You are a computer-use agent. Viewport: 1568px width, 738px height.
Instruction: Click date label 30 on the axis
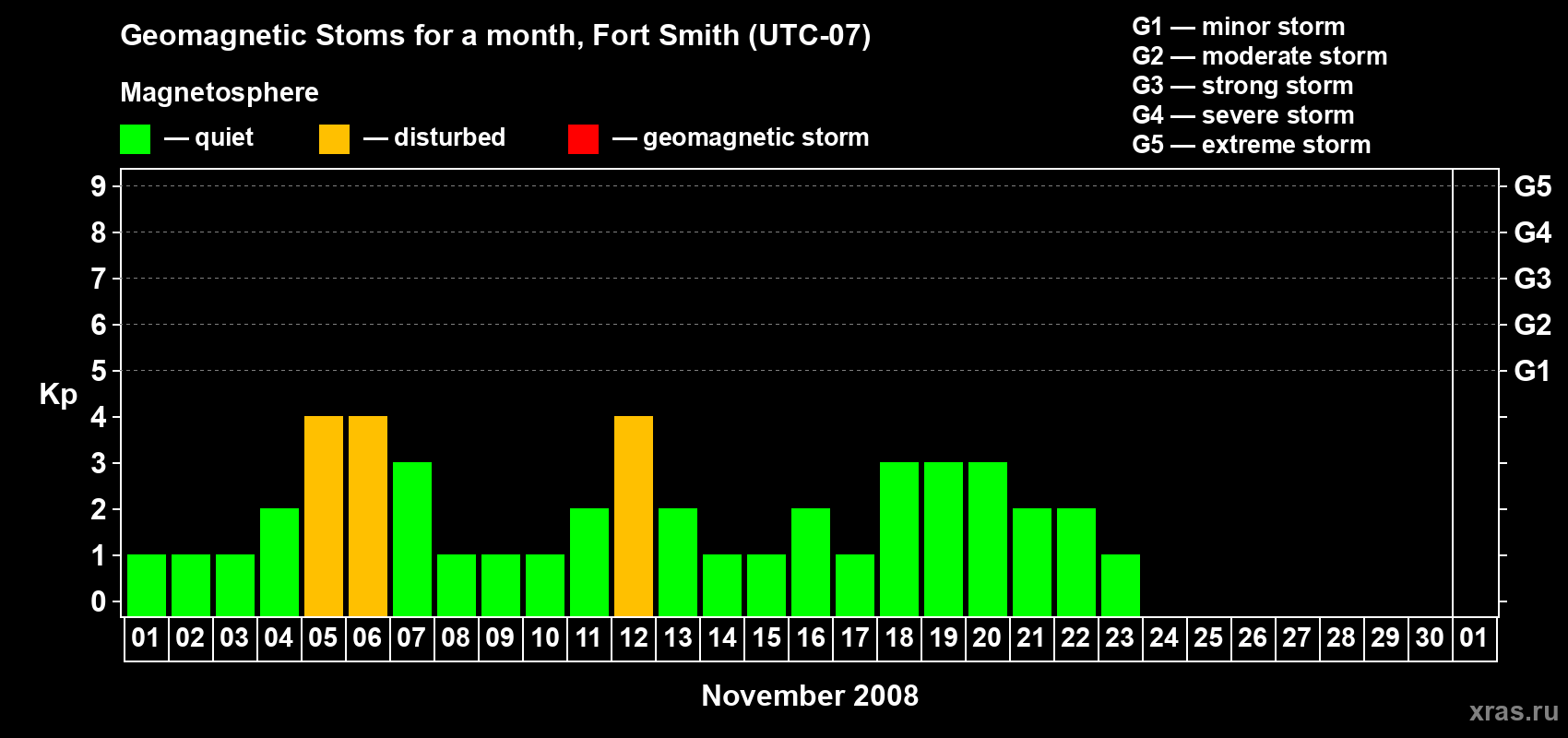tap(1430, 638)
